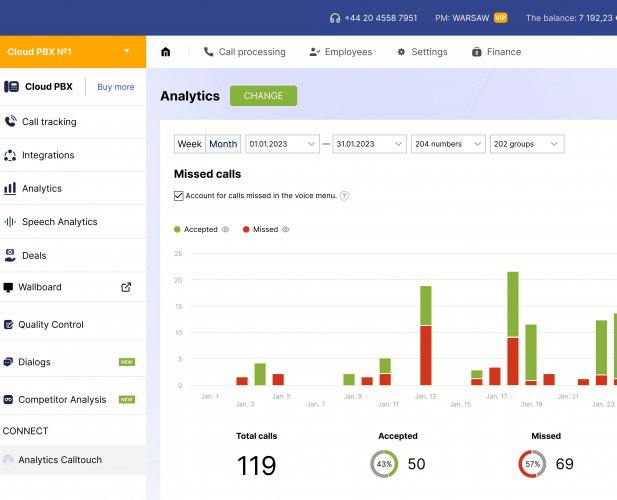
Task: Click the home icon in top navigation
Action: pyautogui.click(x=166, y=52)
